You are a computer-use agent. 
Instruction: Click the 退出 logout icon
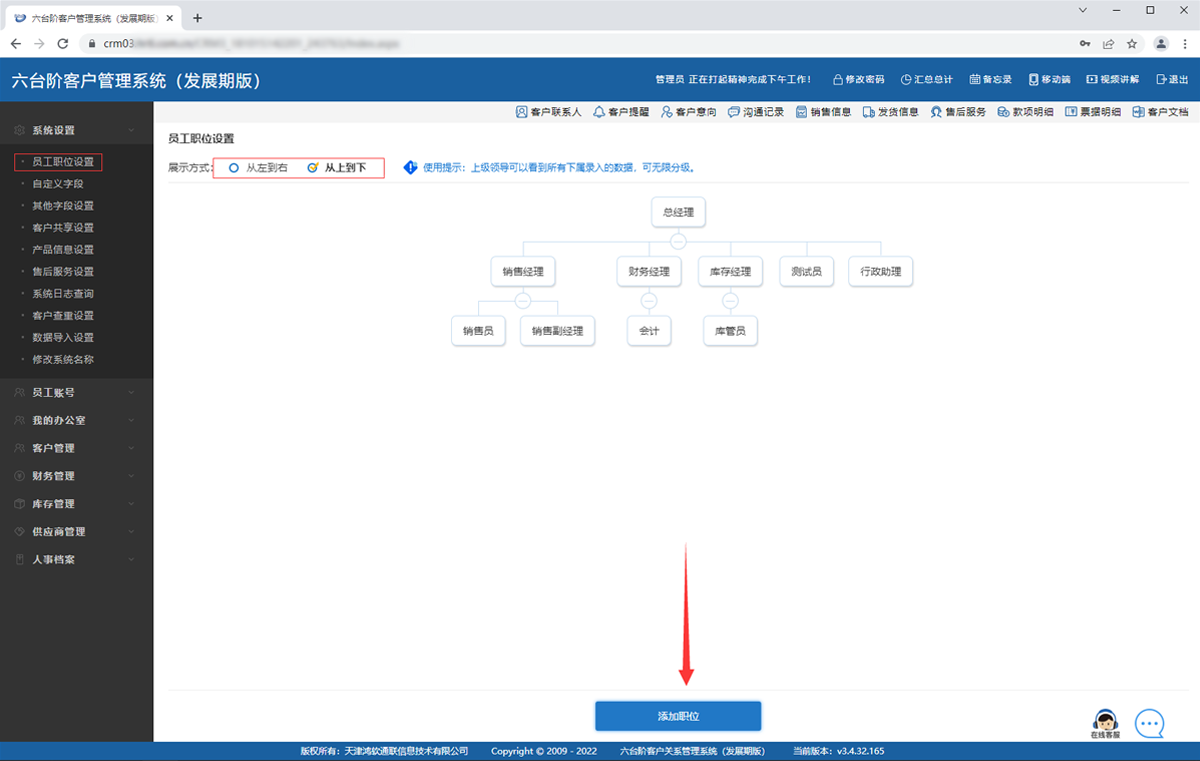click(x=1161, y=80)
